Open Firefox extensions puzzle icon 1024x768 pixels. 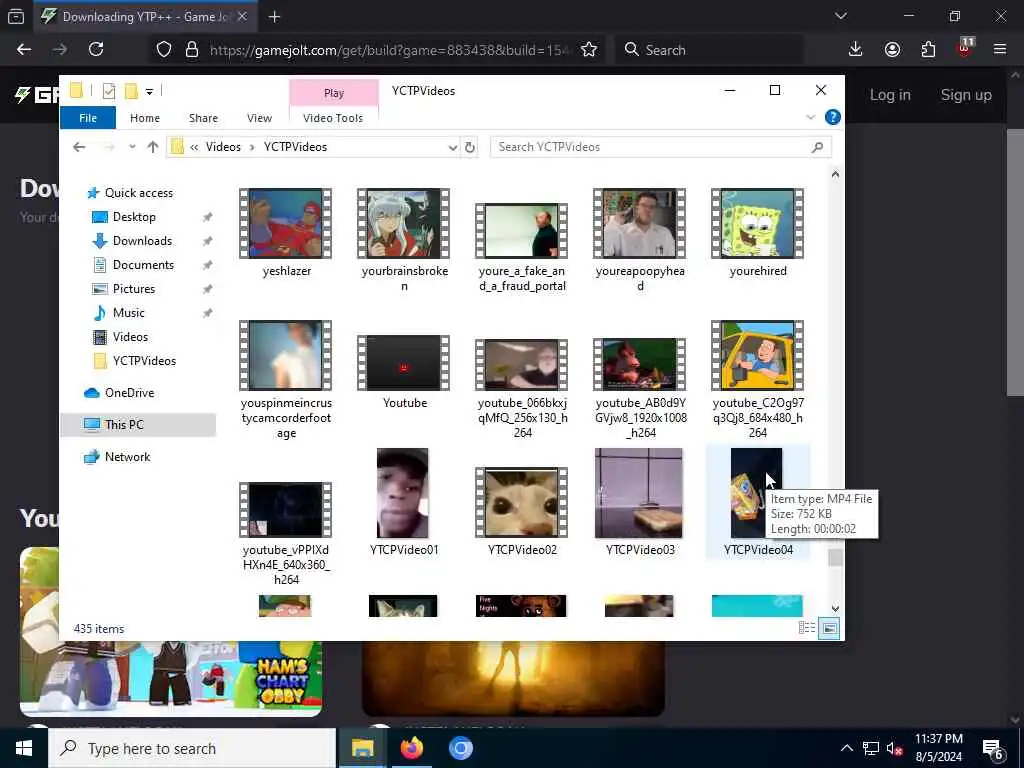coord(928,50)
